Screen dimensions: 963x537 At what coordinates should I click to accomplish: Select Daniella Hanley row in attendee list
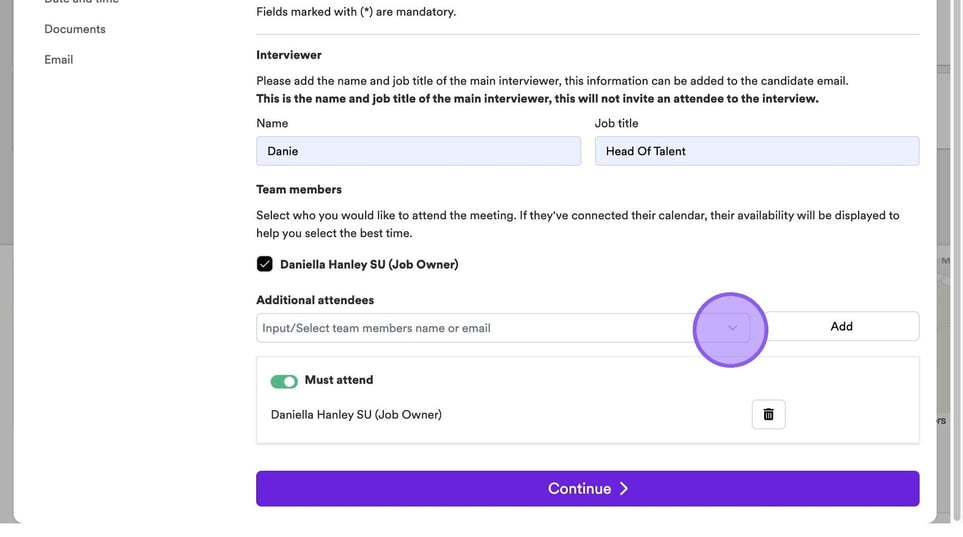(356, 415)
